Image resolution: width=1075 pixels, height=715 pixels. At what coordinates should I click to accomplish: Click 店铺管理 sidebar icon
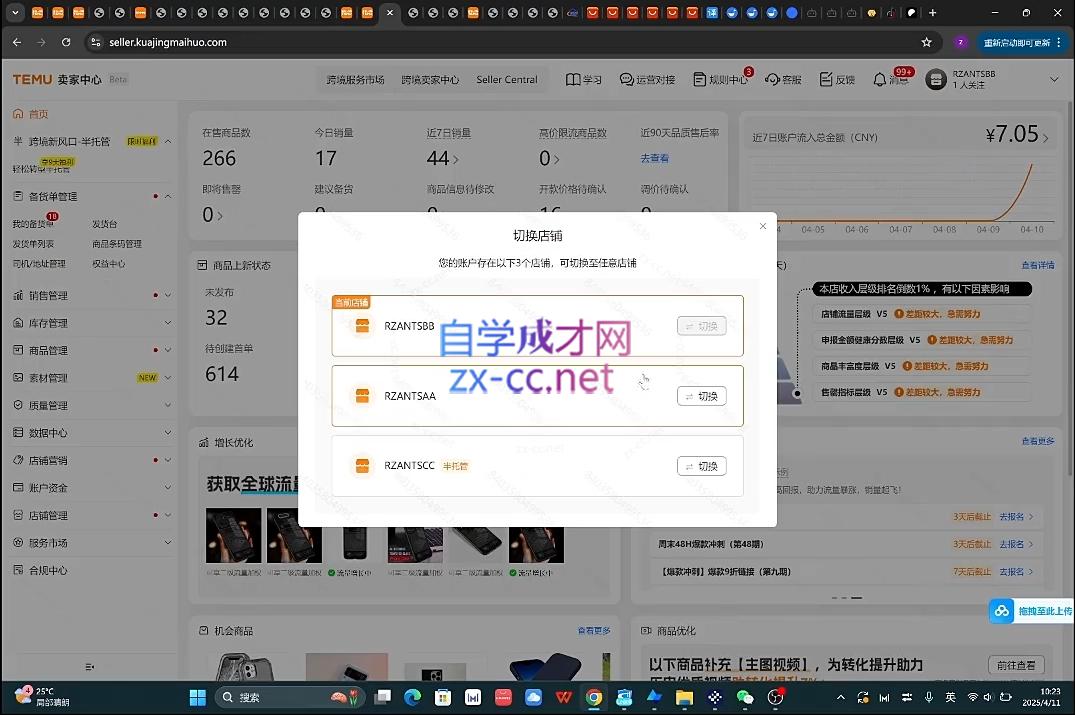point(18,515)
